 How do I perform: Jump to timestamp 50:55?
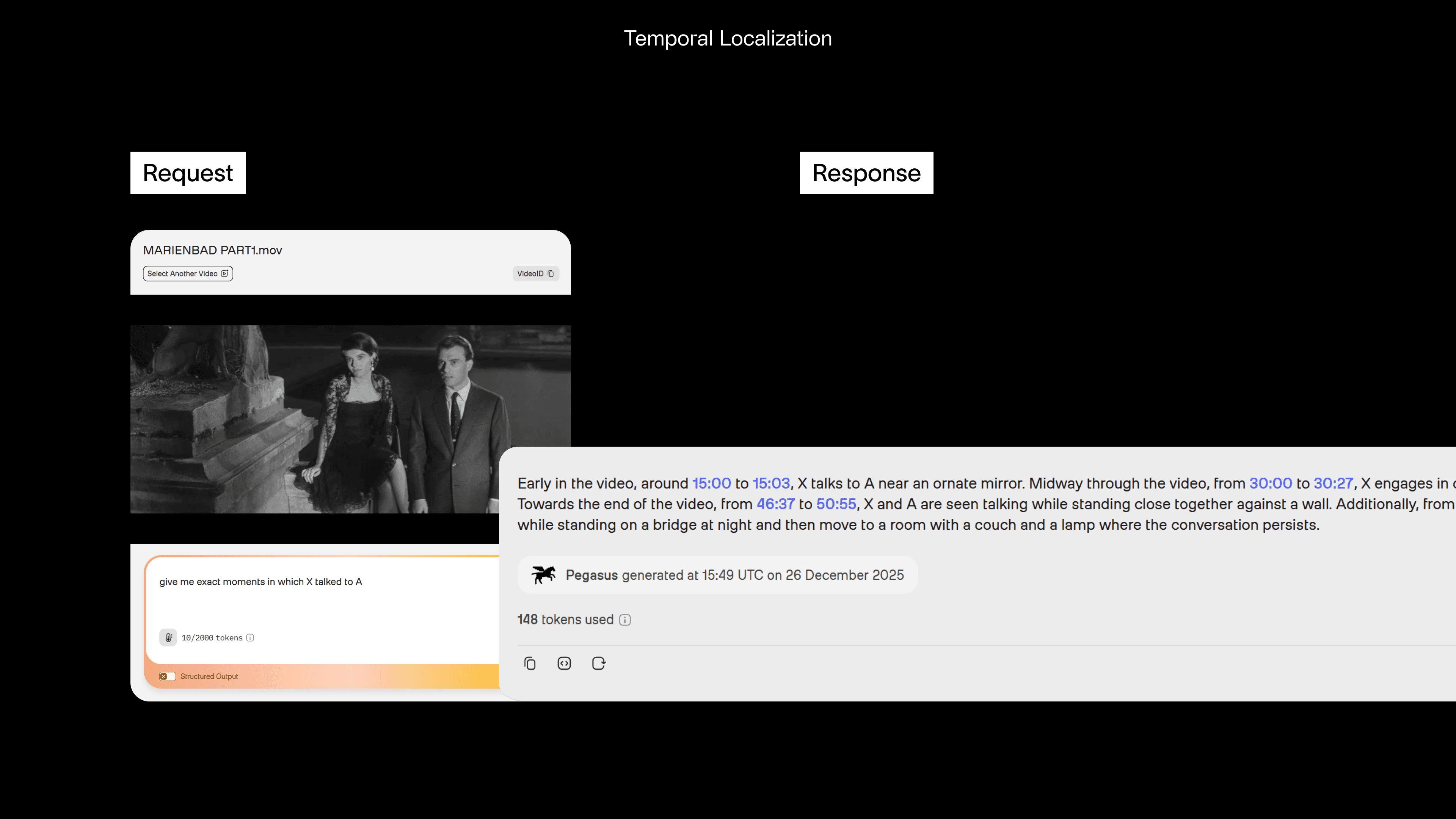pyautogui.click(x=836, y=504)
